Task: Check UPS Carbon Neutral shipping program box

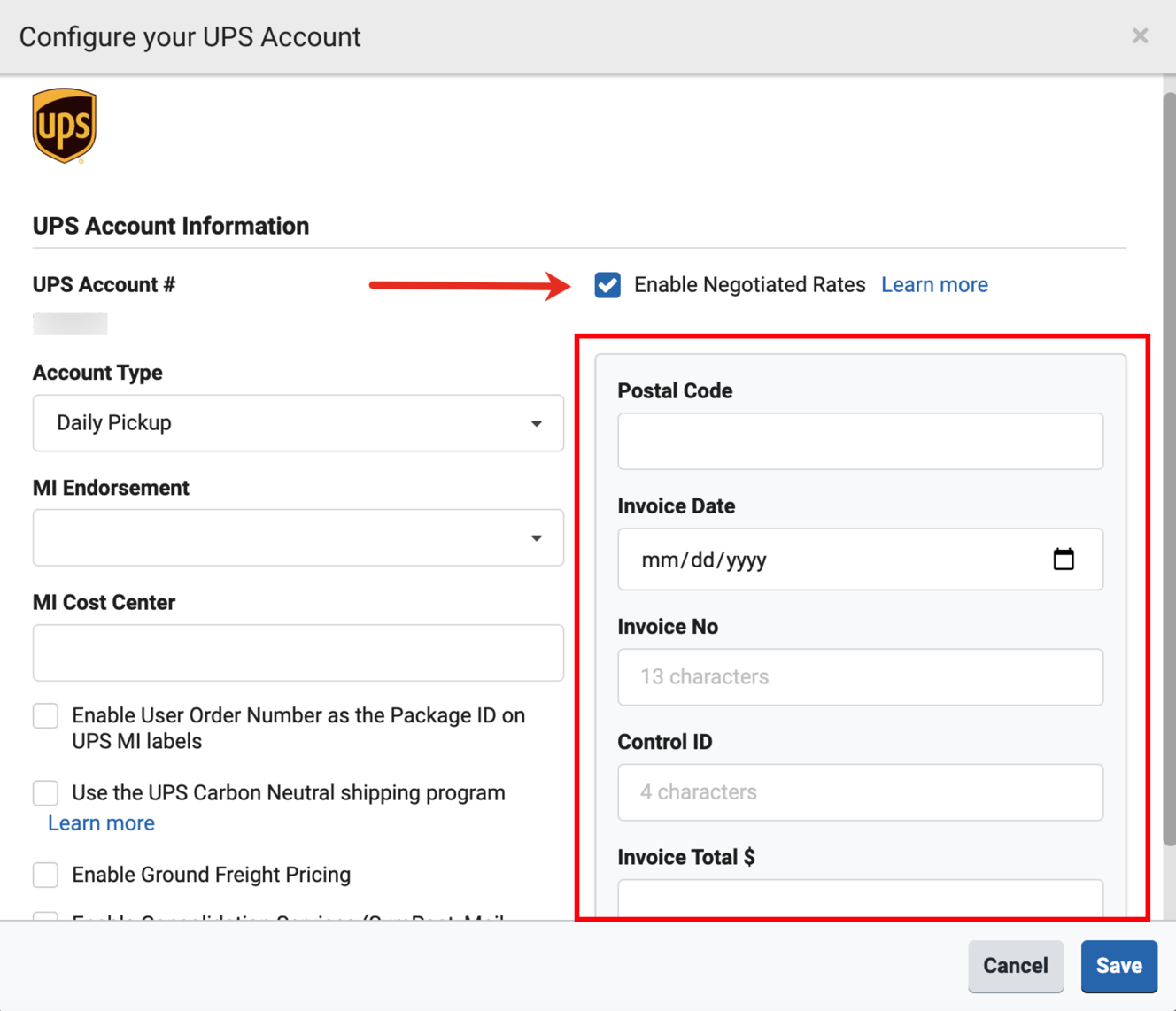Action: pos(45,792)
